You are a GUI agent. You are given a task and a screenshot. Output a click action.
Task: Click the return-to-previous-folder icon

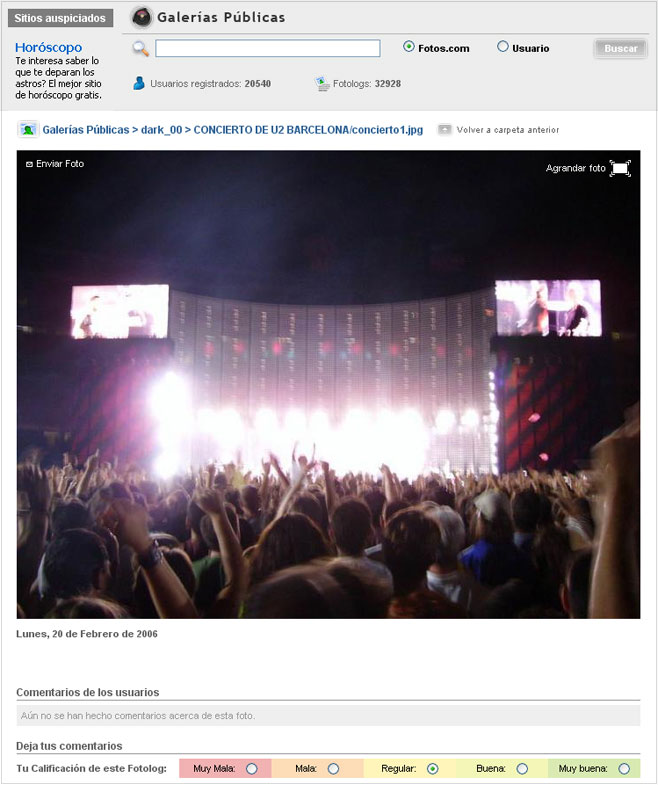tap(444, 130)
